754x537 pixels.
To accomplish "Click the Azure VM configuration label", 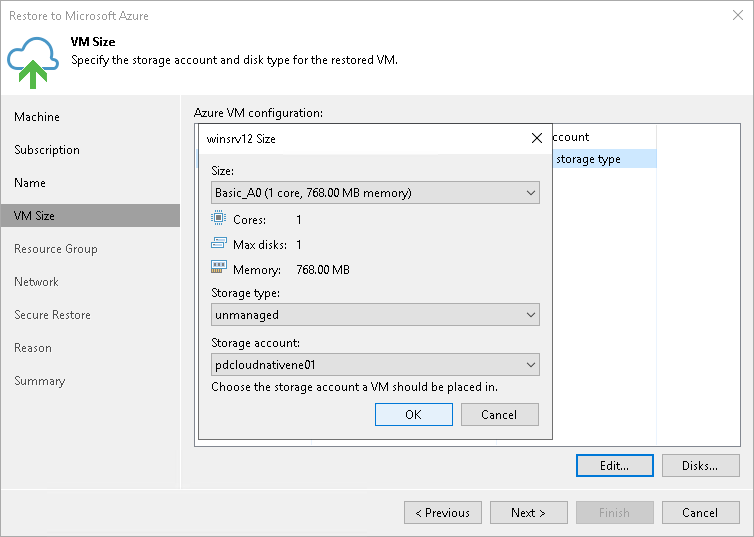I will (258, 113).
